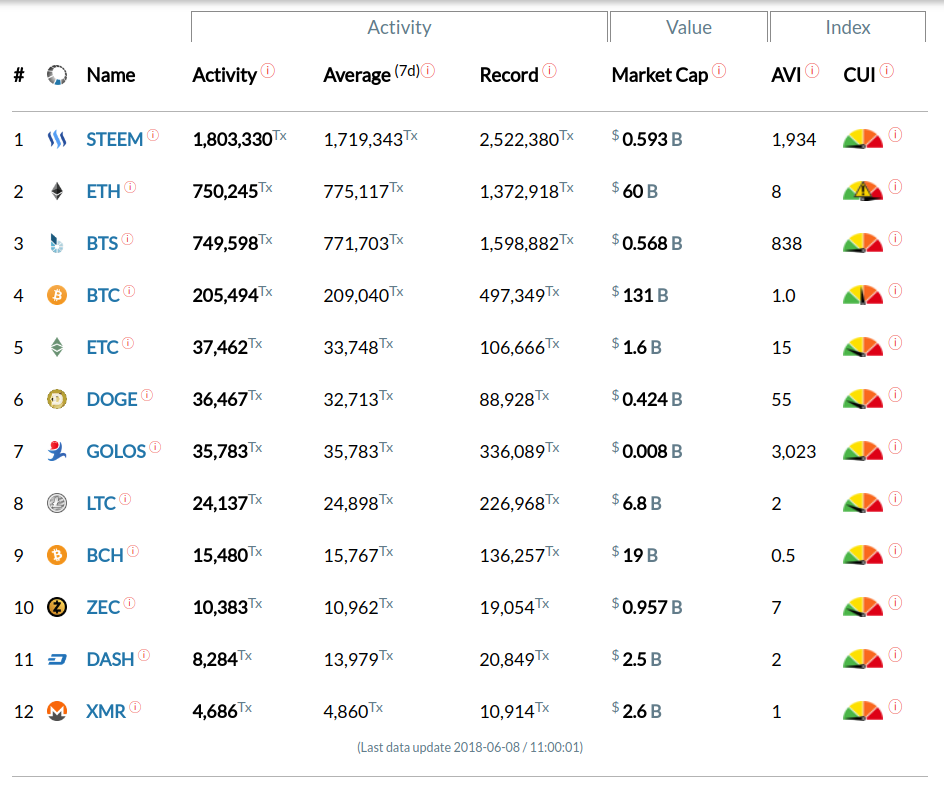Click the BitShares BTS logo icon

(x=57, y=243)
